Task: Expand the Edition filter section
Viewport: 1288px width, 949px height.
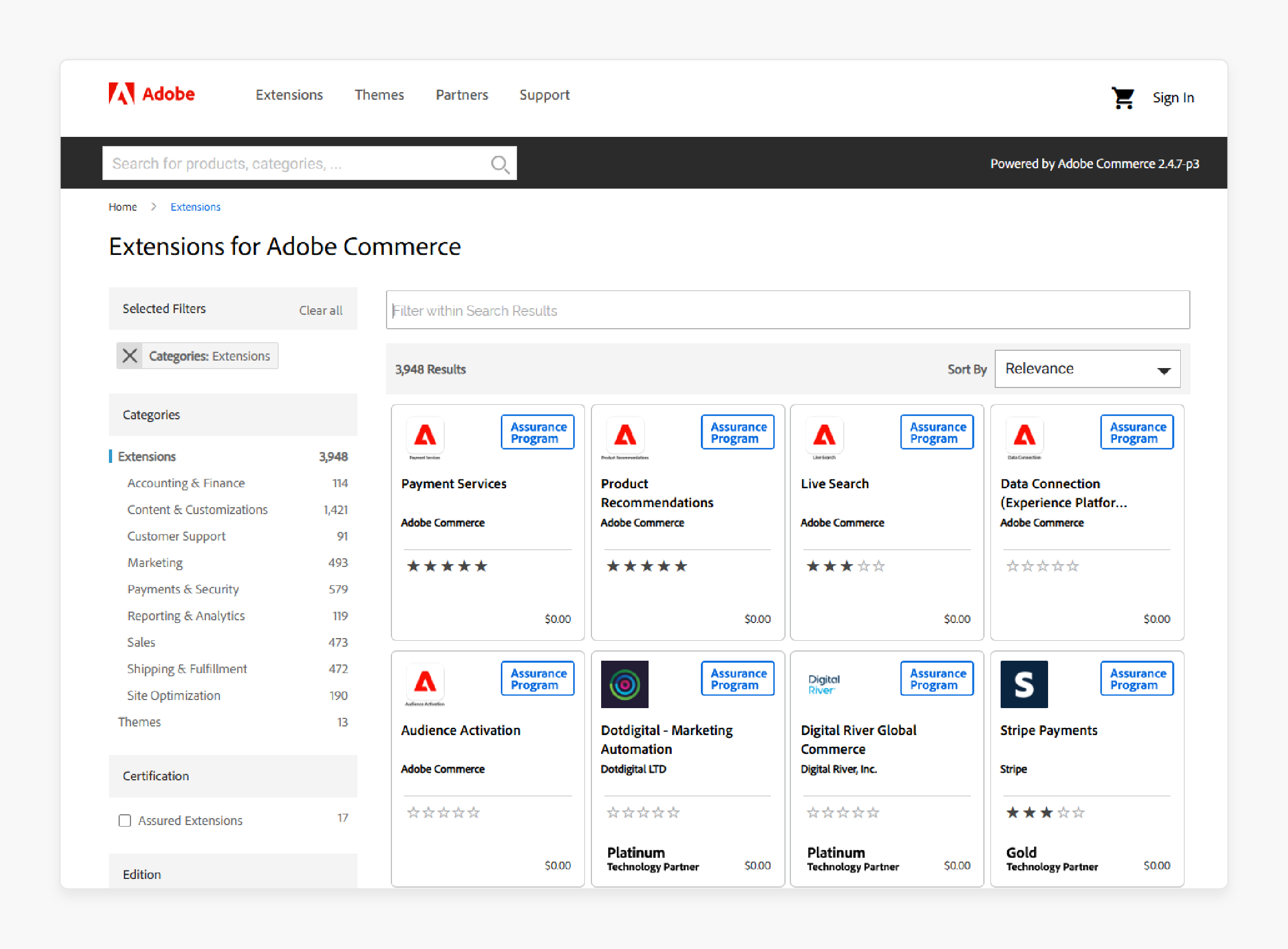Action: pyautogui.click(x=233, y=872)
